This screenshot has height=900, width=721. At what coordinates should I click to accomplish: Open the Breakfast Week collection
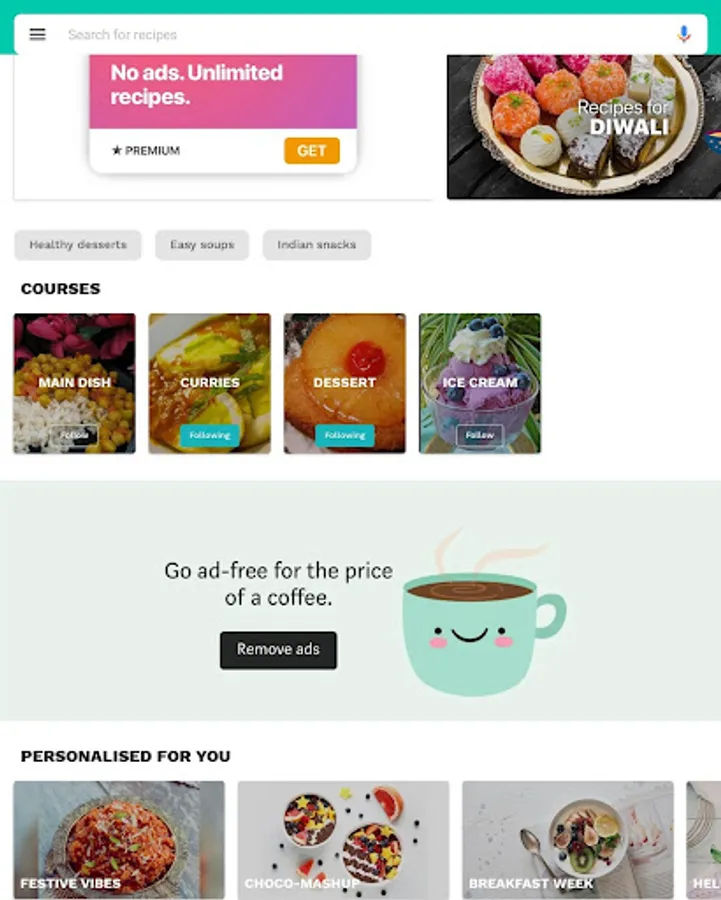pyautogui.click(x=568, y=840)
